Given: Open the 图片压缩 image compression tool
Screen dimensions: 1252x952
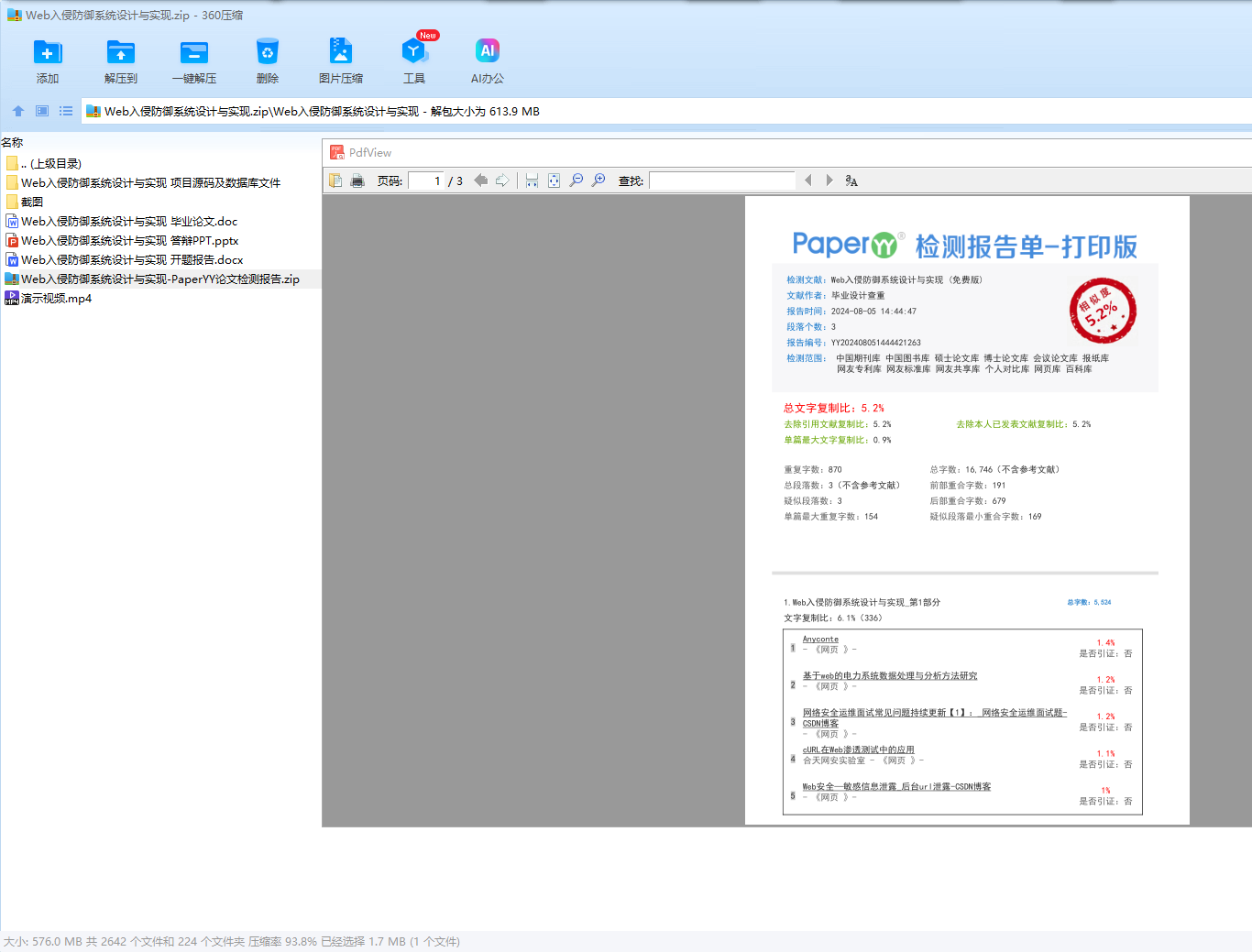Looking at the screenshot, I should pos(341,61).
